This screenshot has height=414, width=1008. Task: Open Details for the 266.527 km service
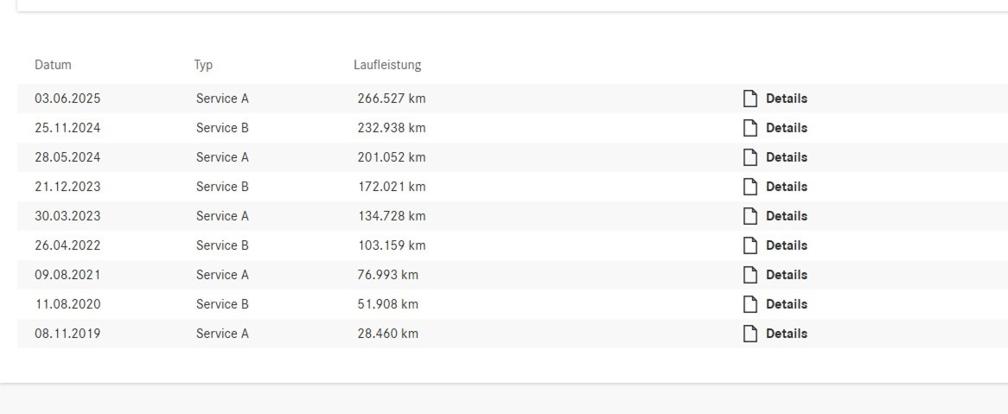pyautogui.click(x=786, y=99)
